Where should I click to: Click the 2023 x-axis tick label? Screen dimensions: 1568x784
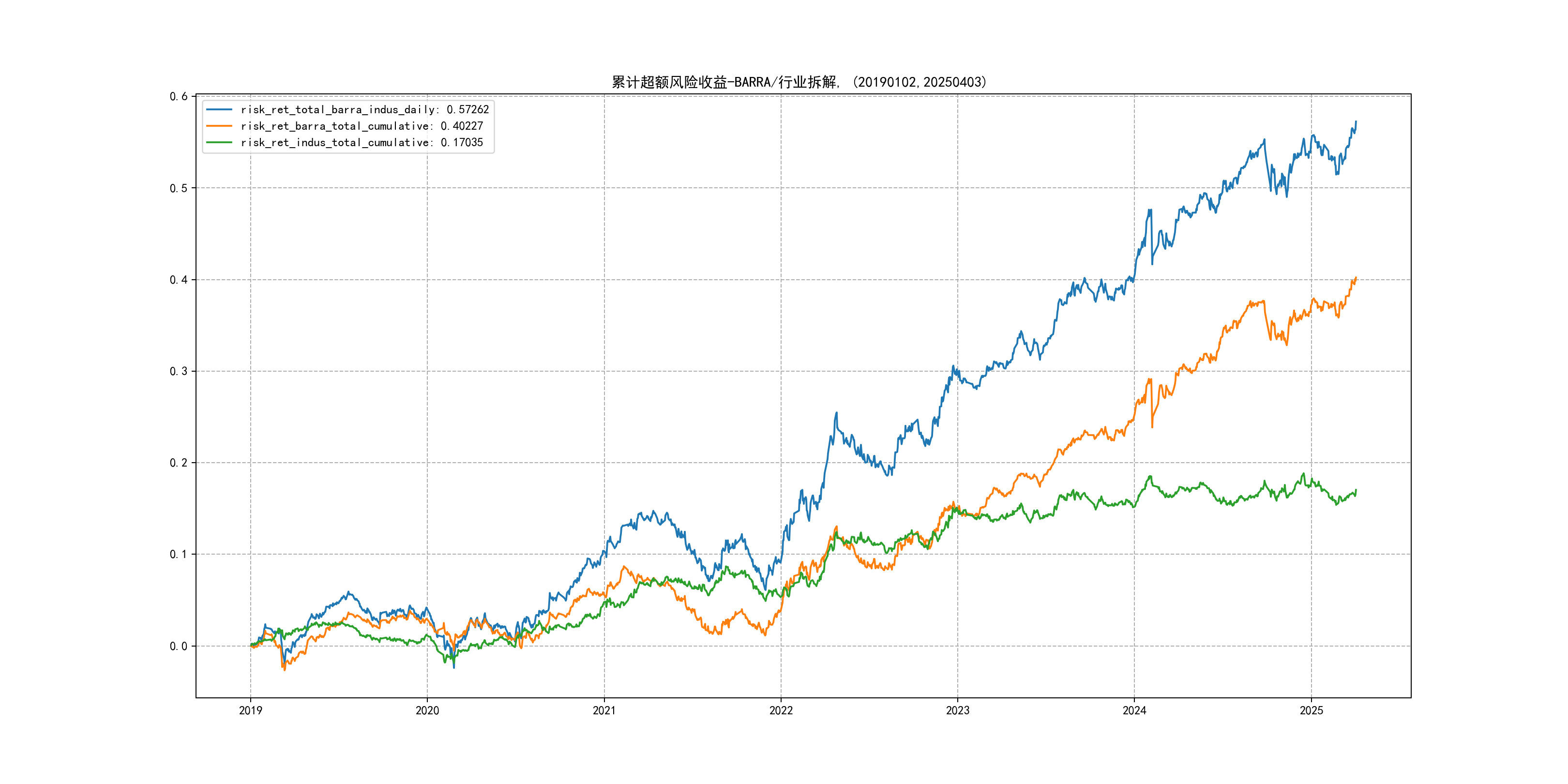pyautogui.click(x=957, y=710)
